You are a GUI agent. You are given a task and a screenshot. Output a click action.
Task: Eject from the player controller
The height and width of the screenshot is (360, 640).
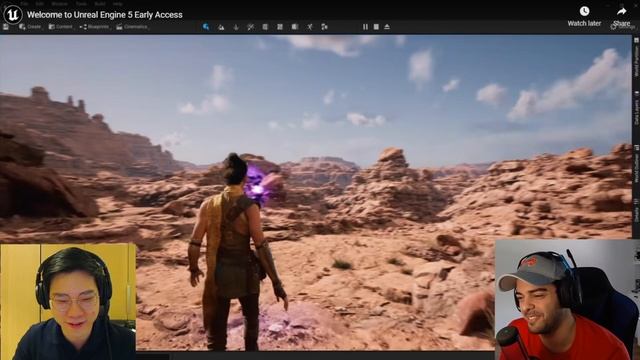click(387, 27)
